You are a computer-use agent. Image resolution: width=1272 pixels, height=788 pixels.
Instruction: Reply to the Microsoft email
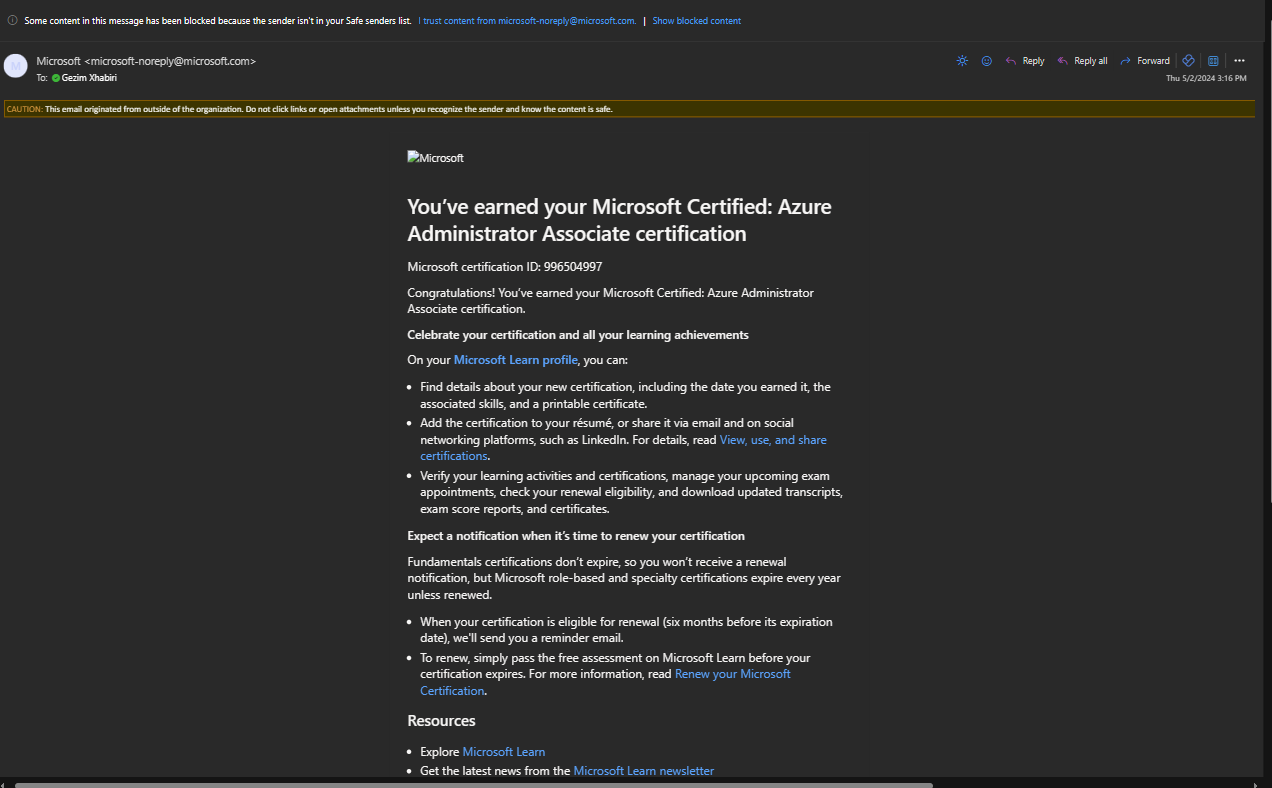(1025, 61)
